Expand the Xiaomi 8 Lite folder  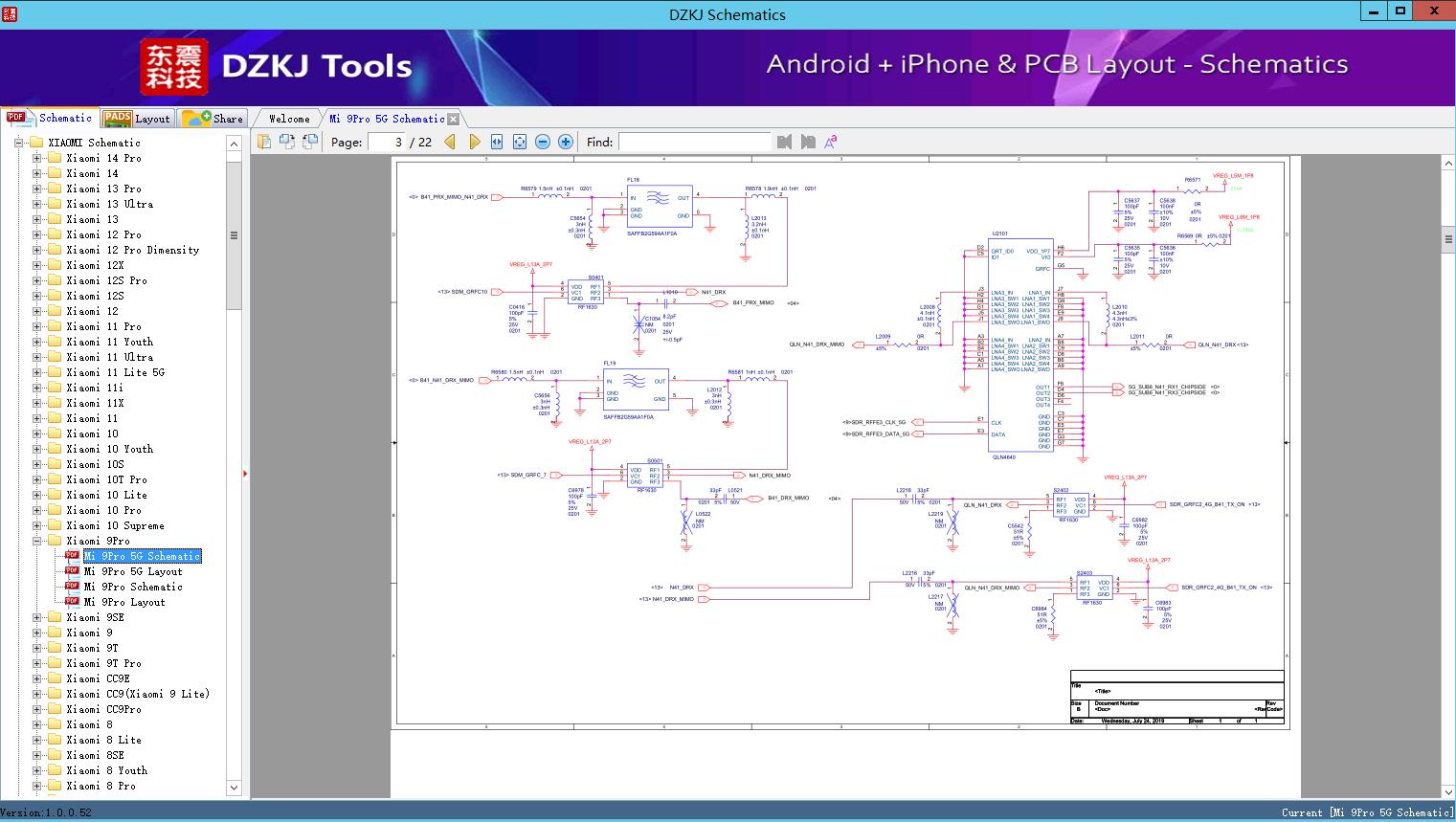pos(36,740)
